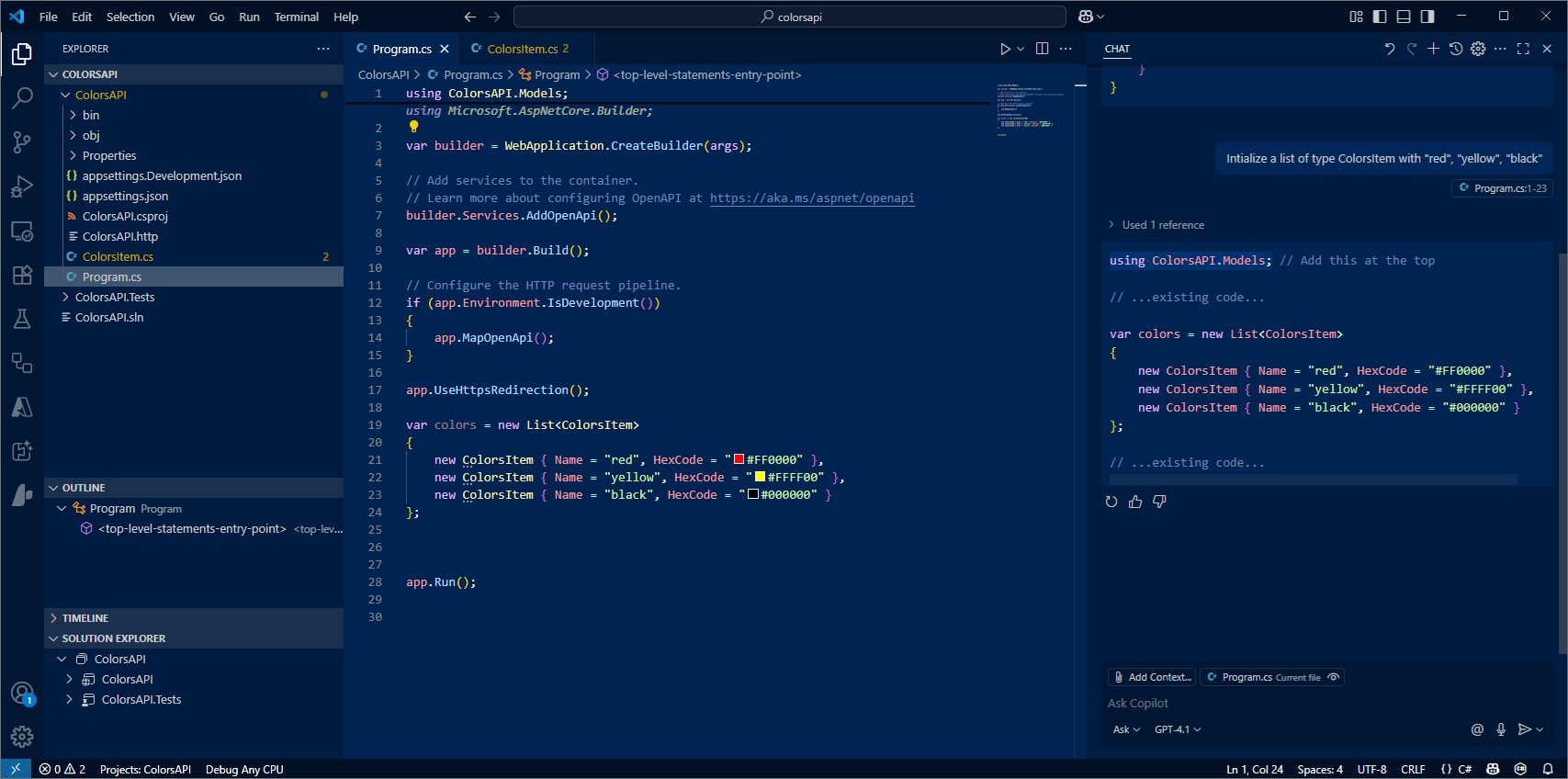Screen dimensions: 1568x779
Task: Click Projects: ColorsAPI in status bar
Action: tap(145, 769)
